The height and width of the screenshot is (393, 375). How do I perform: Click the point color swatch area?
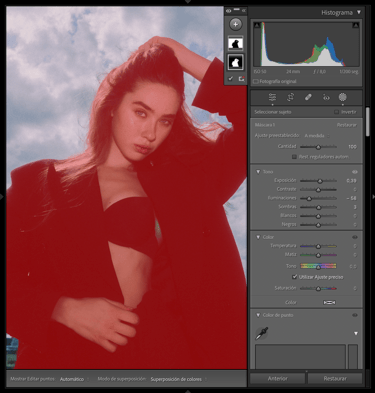point(300,356)
